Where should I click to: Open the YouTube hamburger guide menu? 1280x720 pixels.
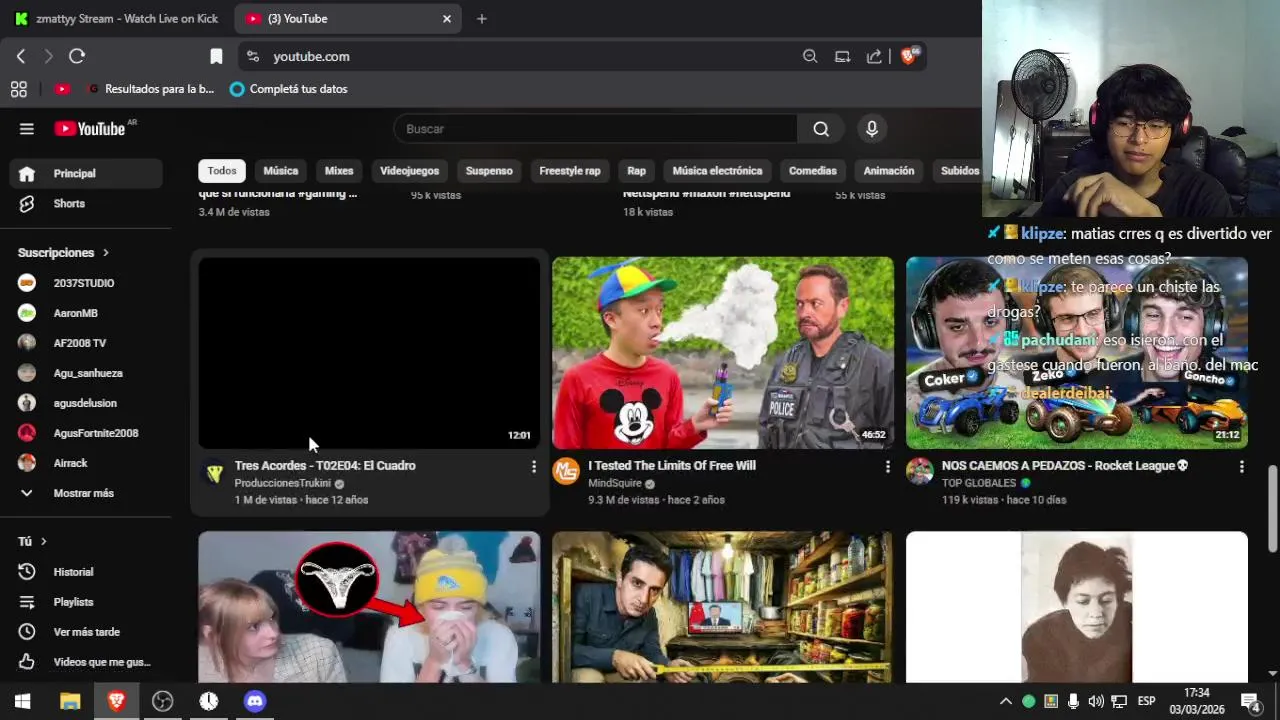click(27, 129)
